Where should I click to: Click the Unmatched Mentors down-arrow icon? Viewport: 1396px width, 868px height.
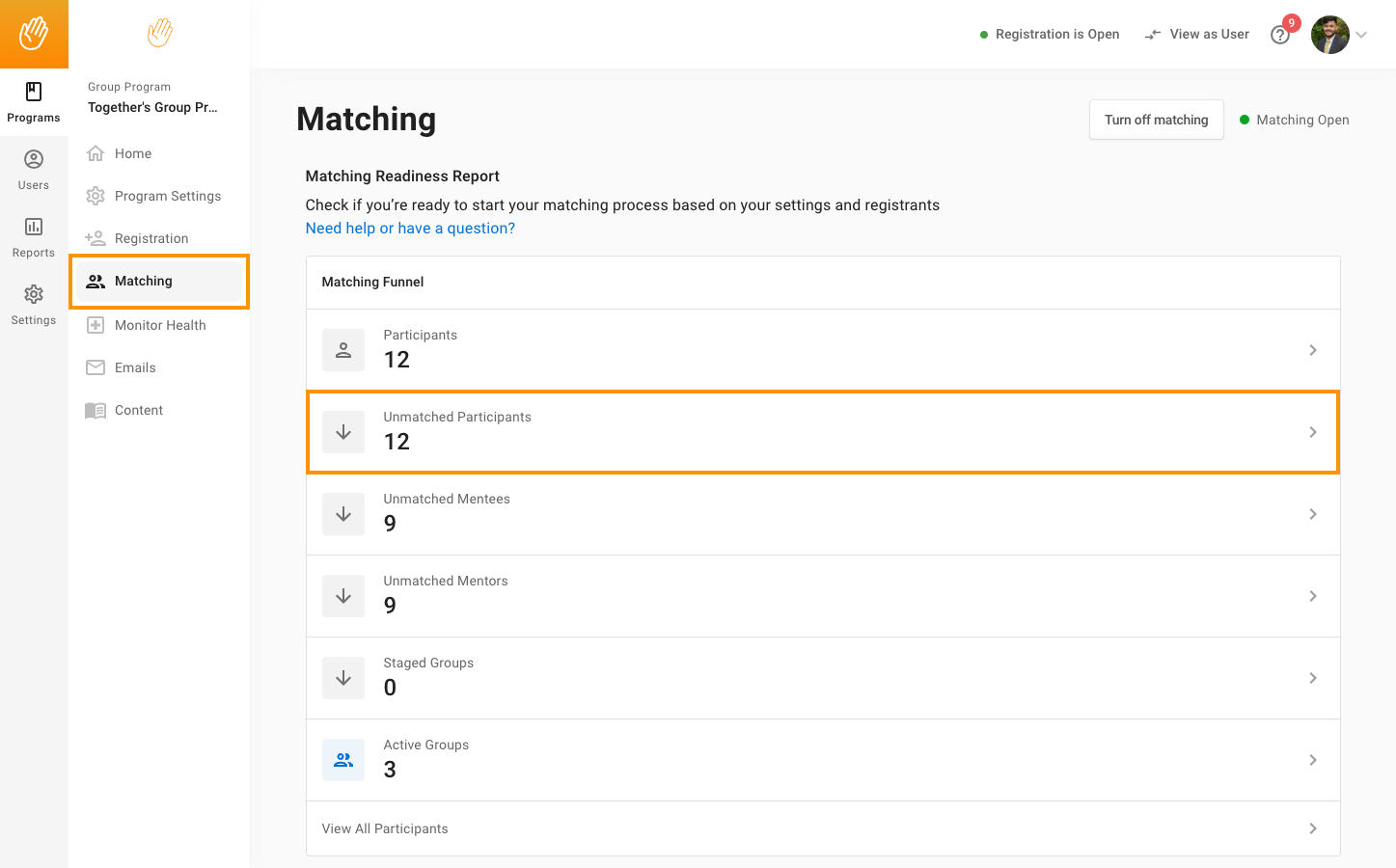tap(343, 596)
